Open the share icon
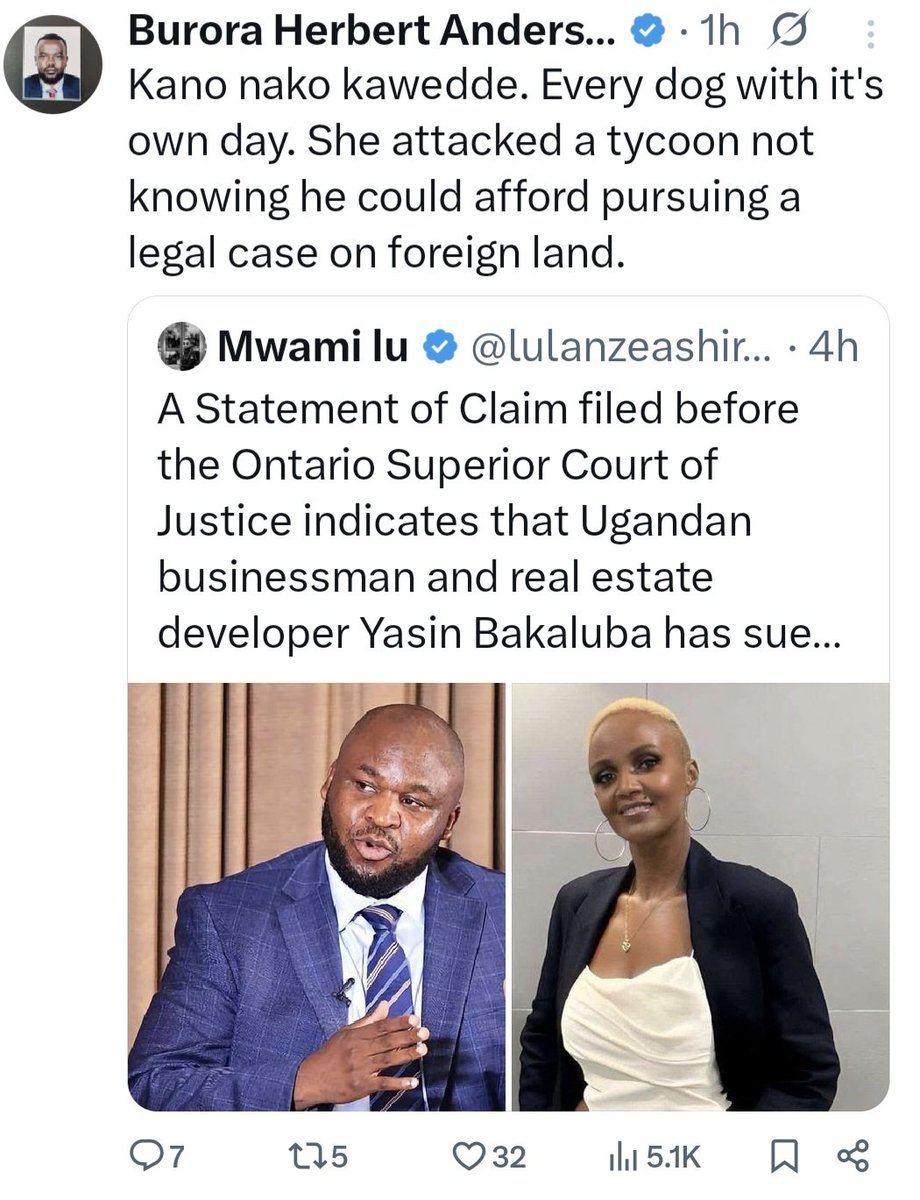The height and width of the screenshot is (1200, 920). 853,1157
